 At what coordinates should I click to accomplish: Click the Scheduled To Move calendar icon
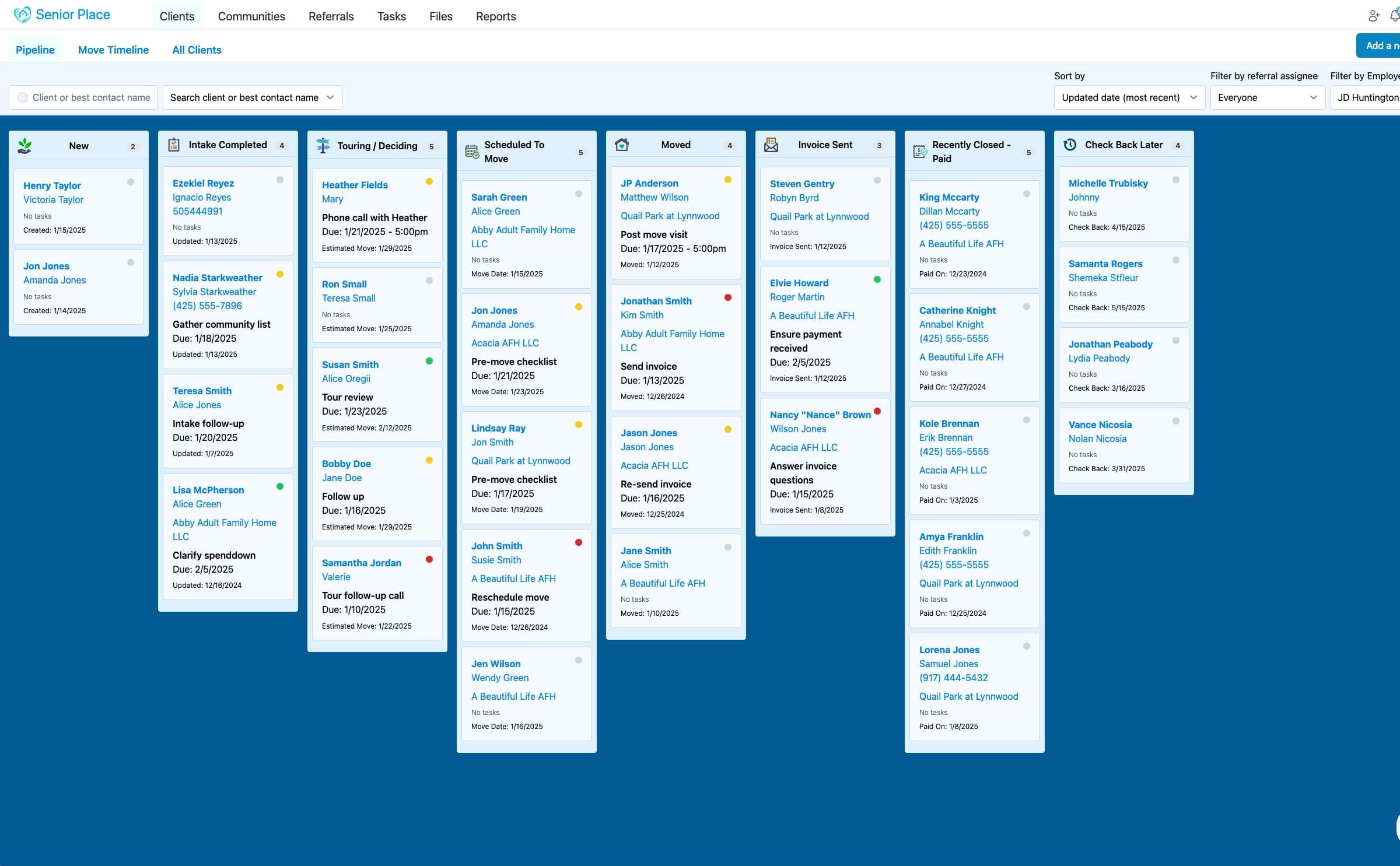click(473, 152)
